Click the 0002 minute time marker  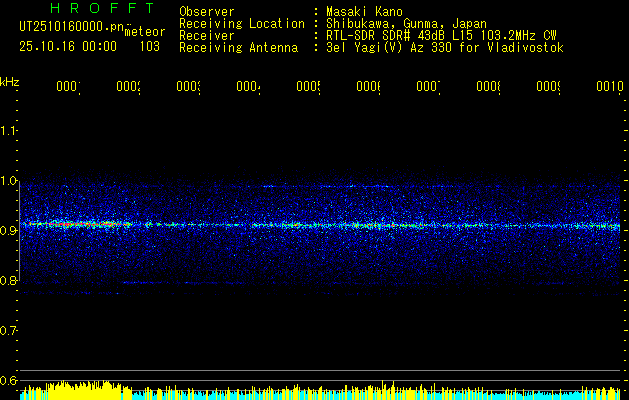tap(128, 87)
